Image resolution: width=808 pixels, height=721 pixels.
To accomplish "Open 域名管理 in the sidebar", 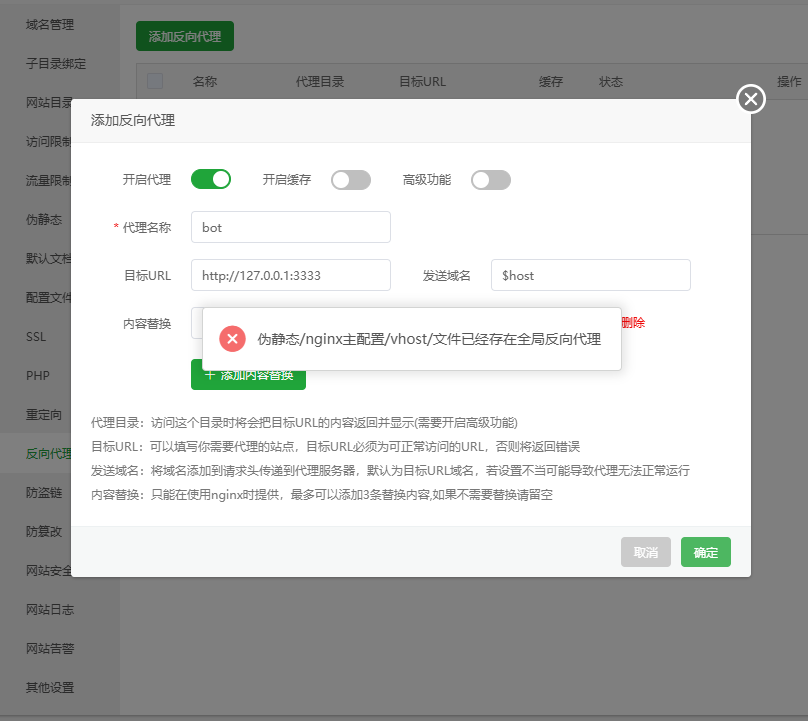I will (50, 24).
